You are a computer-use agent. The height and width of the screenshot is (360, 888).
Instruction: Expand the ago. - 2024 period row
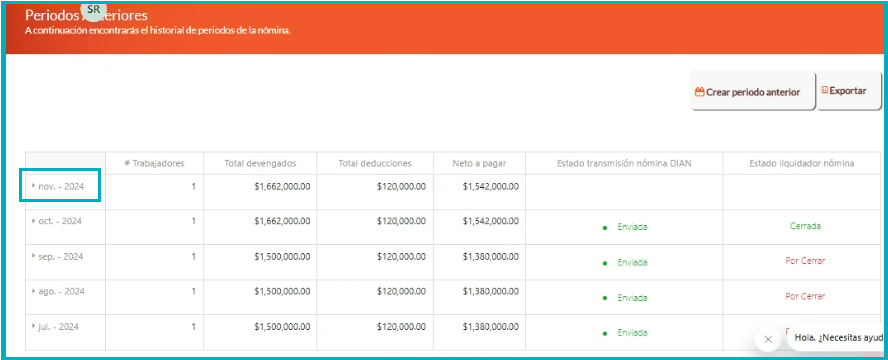(33, 292)
